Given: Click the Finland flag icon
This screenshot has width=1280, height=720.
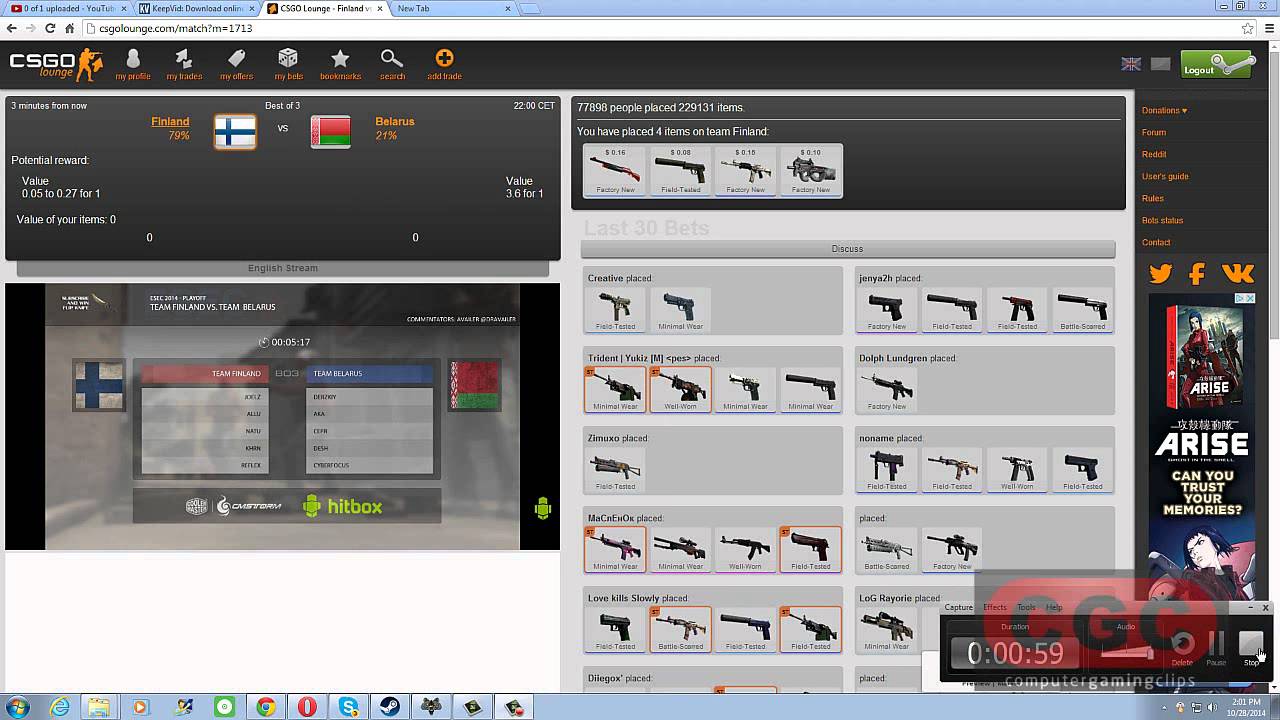Looking at the screenshot, I should coord(235,131).
